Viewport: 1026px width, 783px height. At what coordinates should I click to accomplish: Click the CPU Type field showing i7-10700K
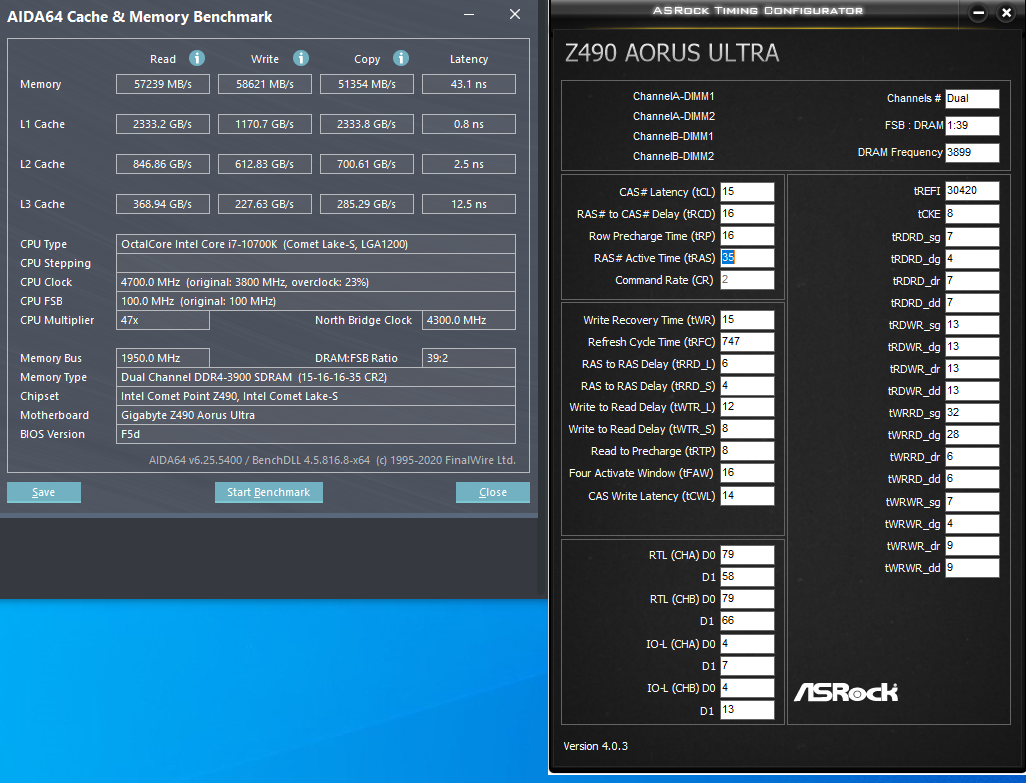pos(315,244)
